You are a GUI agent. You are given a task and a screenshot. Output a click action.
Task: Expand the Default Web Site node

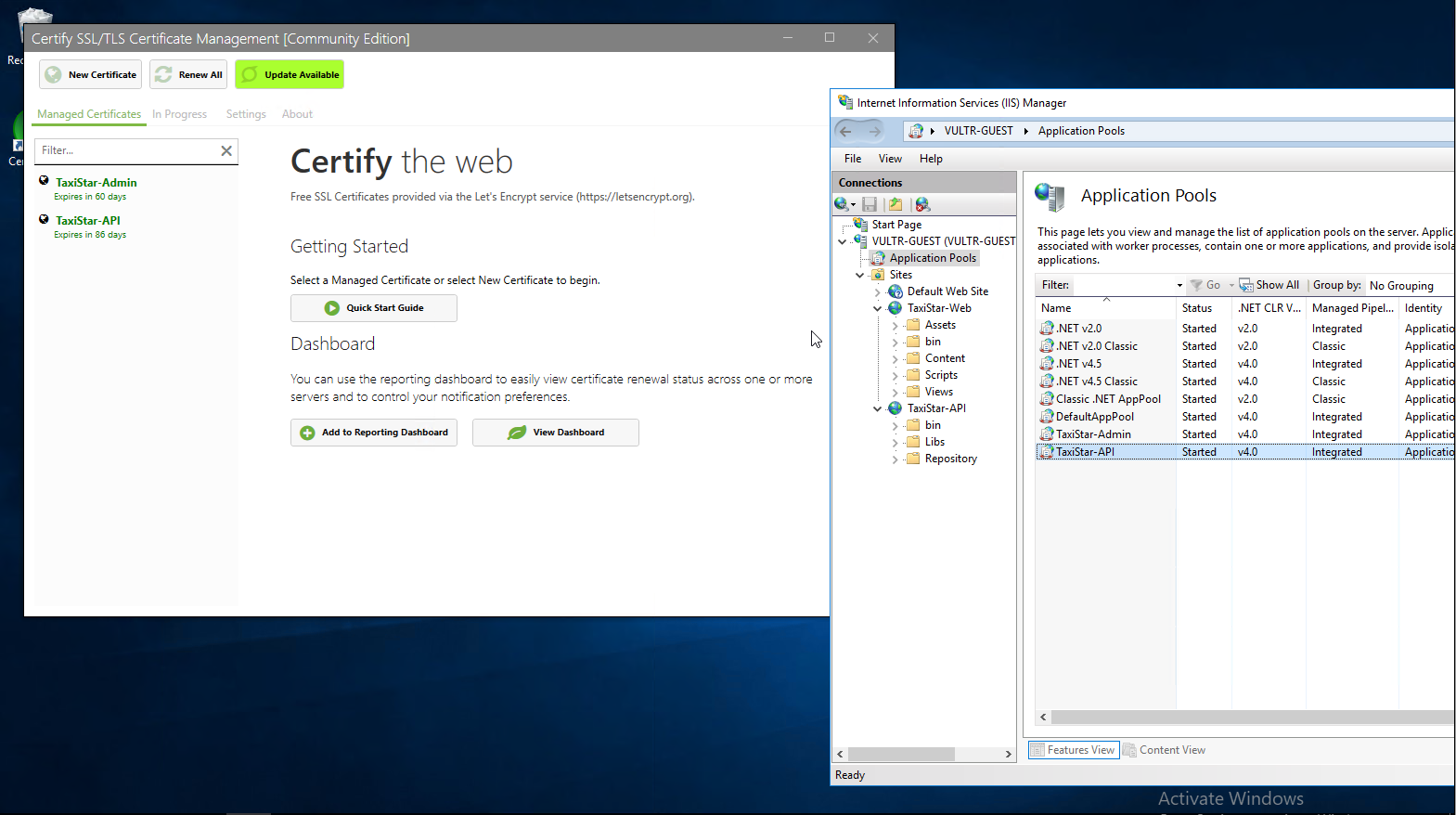(877, 291)
